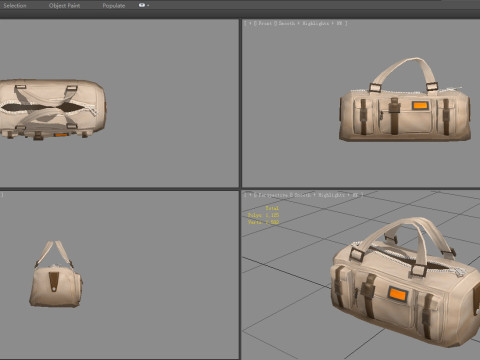Open the Perspective viewport [+] general menu
Screen dimensions: 480x360
250,195
